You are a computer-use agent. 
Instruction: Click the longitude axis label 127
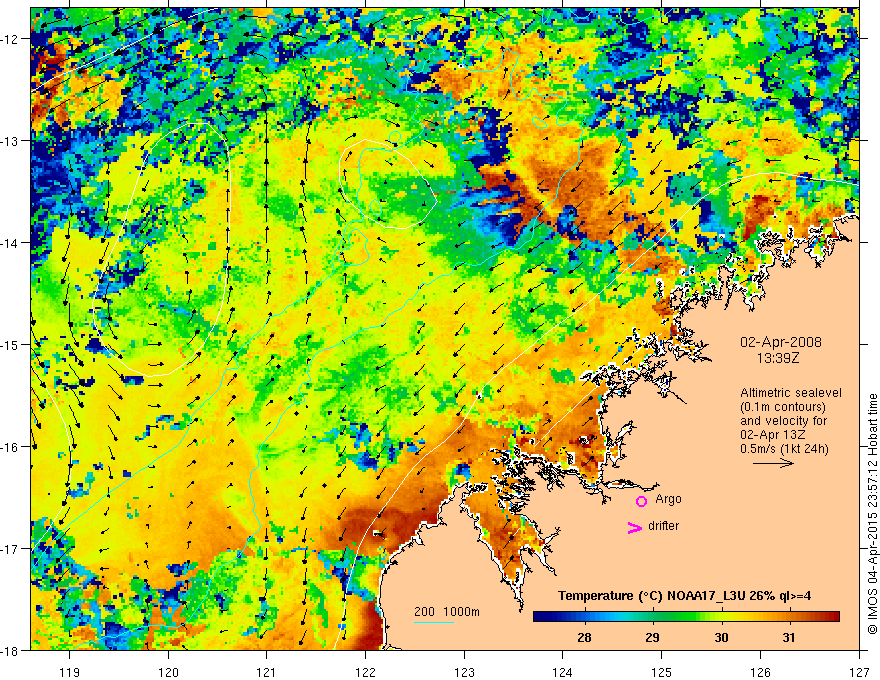[859, 673]
